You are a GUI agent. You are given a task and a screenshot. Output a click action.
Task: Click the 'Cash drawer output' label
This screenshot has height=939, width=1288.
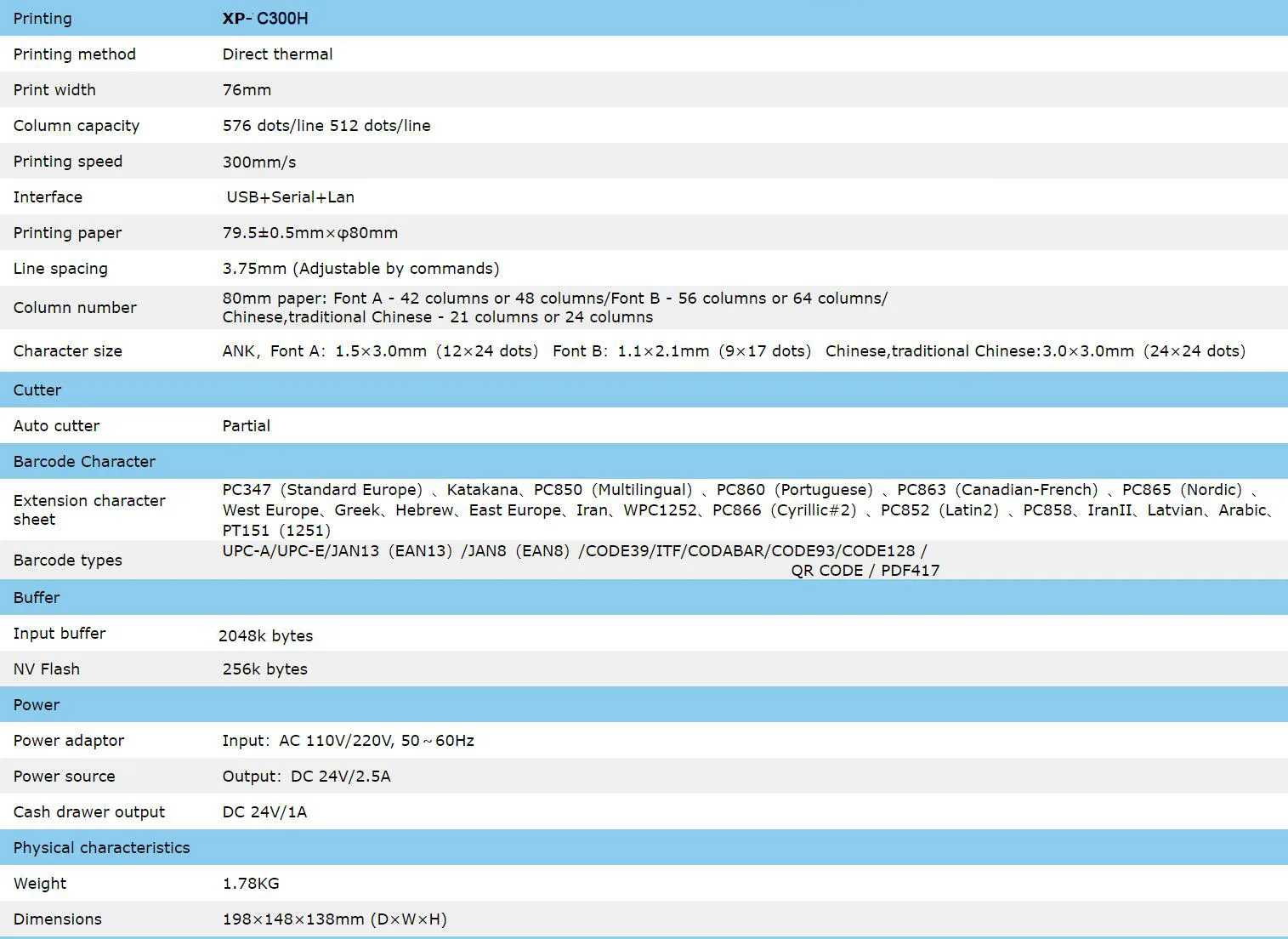[x=89, y=812]
